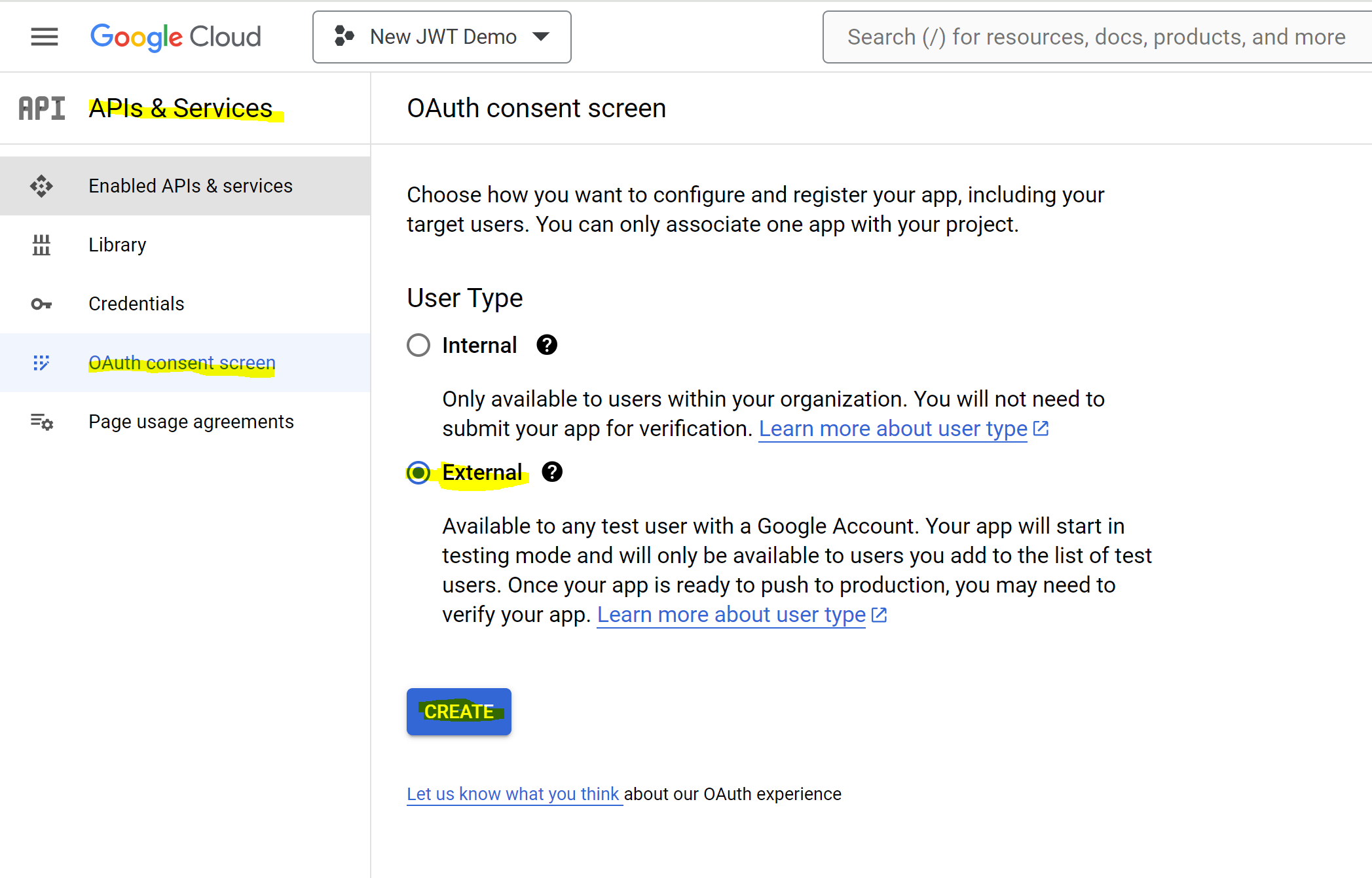Select the External user type radio button

tap(418, 472)
